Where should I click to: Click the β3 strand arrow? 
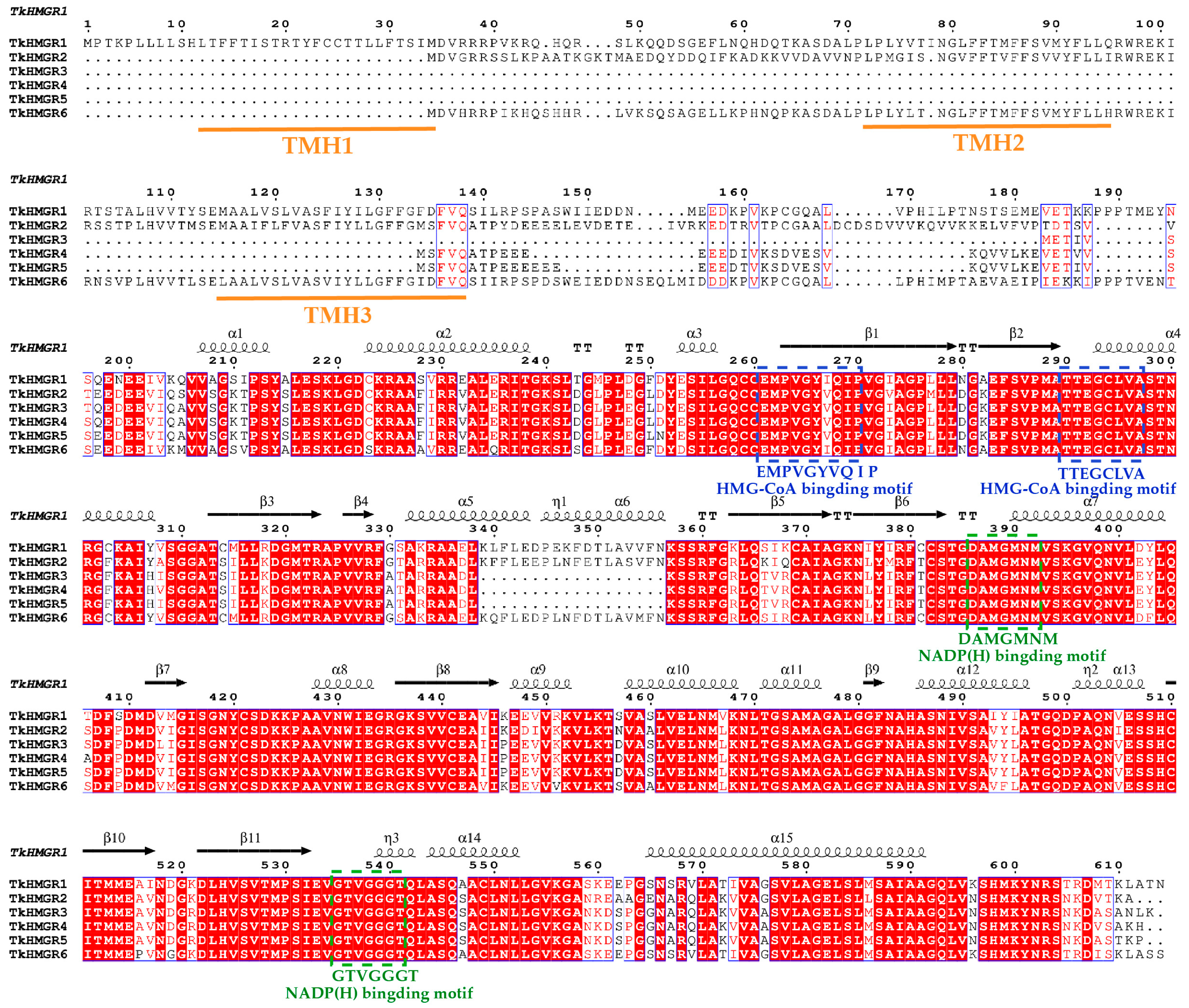(264, 514)
